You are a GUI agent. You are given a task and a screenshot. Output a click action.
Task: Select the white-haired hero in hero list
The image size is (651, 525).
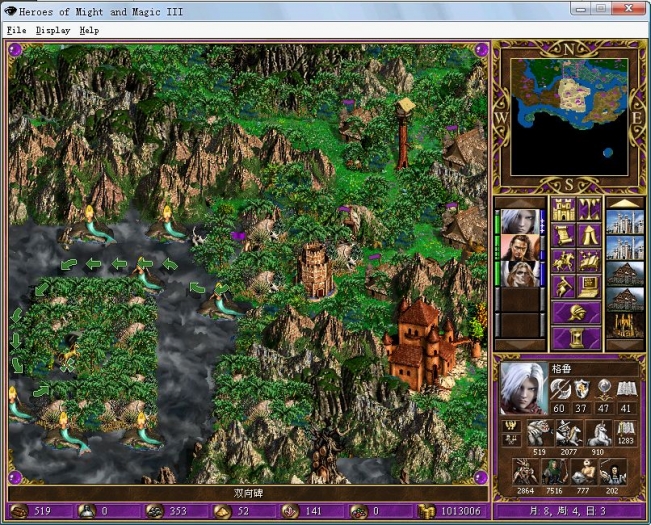520,222
